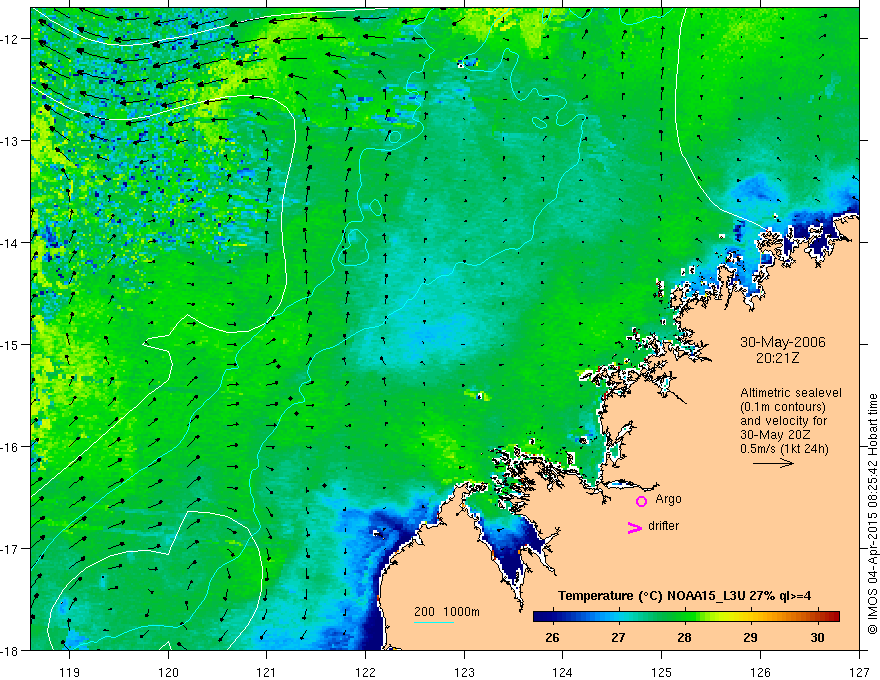Viewport: 880px width, 680px height.
Task: Click the Temperature (°C) NOAA15_L3U title
Action: [685, 596]
